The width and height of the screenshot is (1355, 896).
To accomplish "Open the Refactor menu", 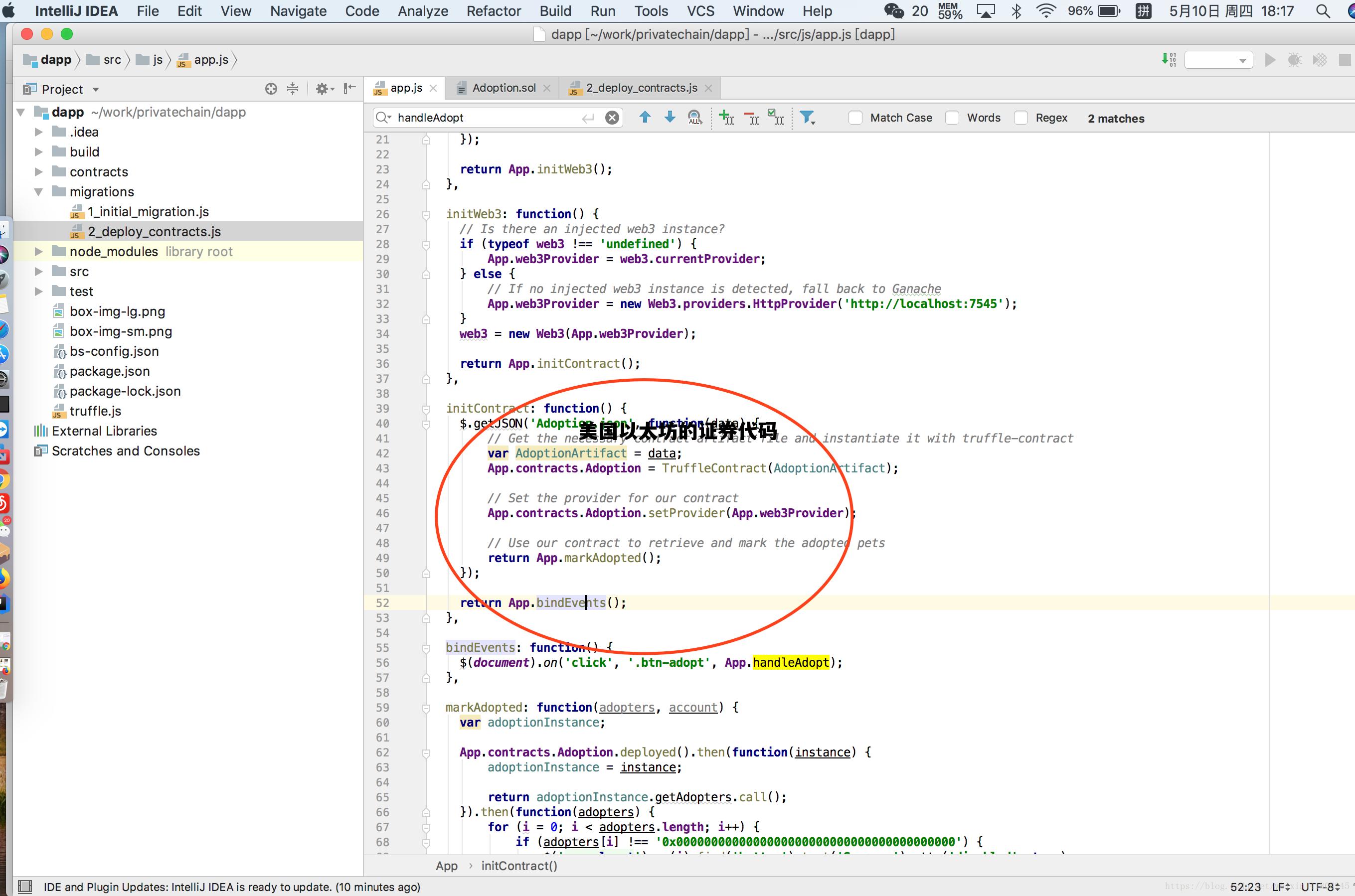I will tap(493, 11).
